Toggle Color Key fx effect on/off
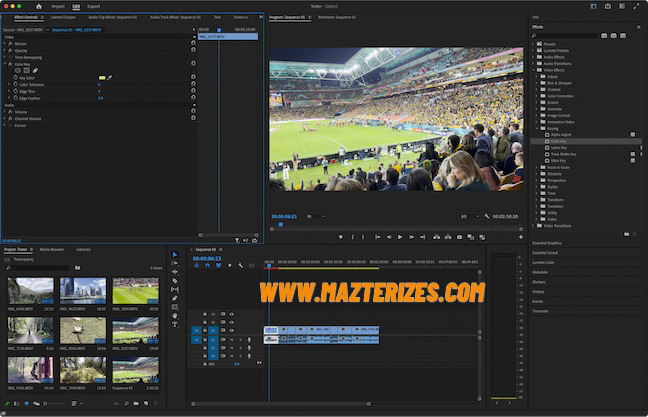This screenshot has width=648, height=417. 10,64
